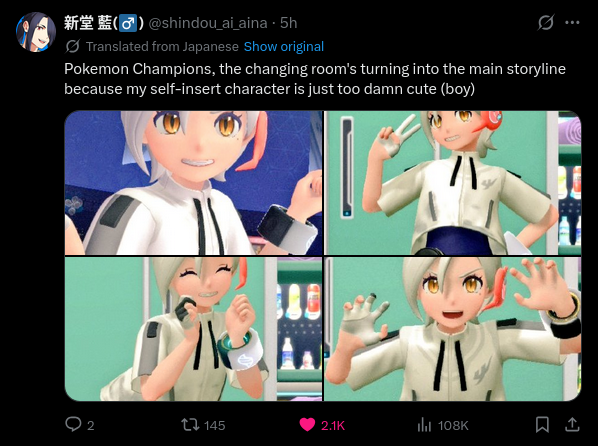This screenshot has width=598, height=446.
Task: Bookmark this post
Action: 542,424
